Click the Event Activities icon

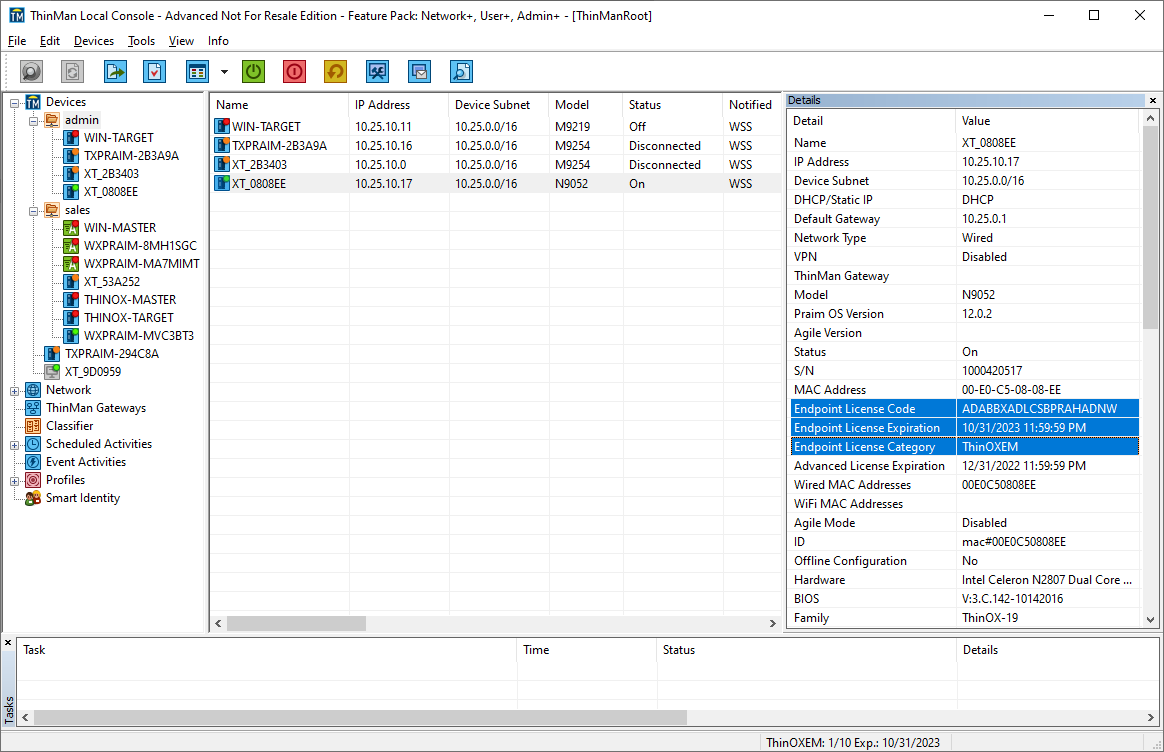(33, 462)
